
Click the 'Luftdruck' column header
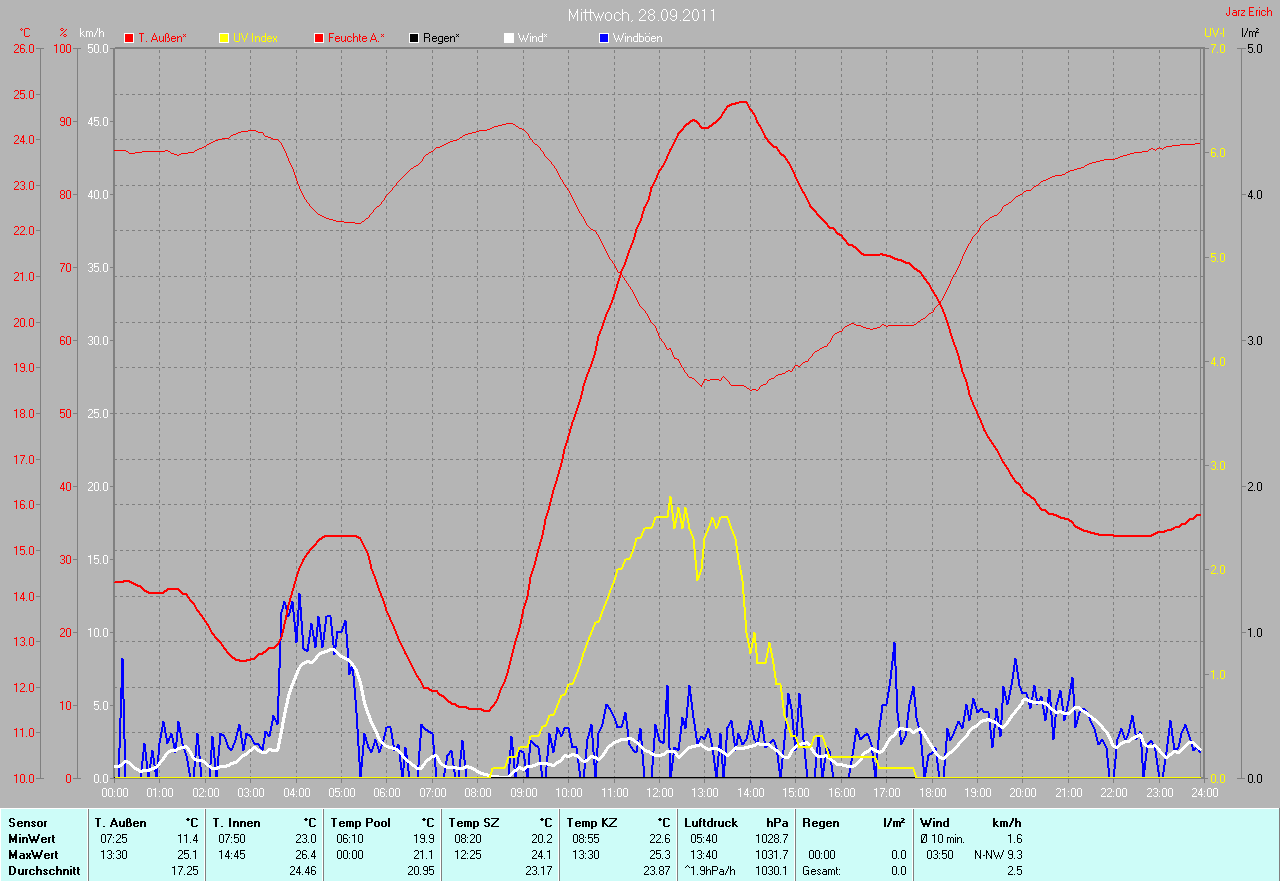(x=711, y=822)
